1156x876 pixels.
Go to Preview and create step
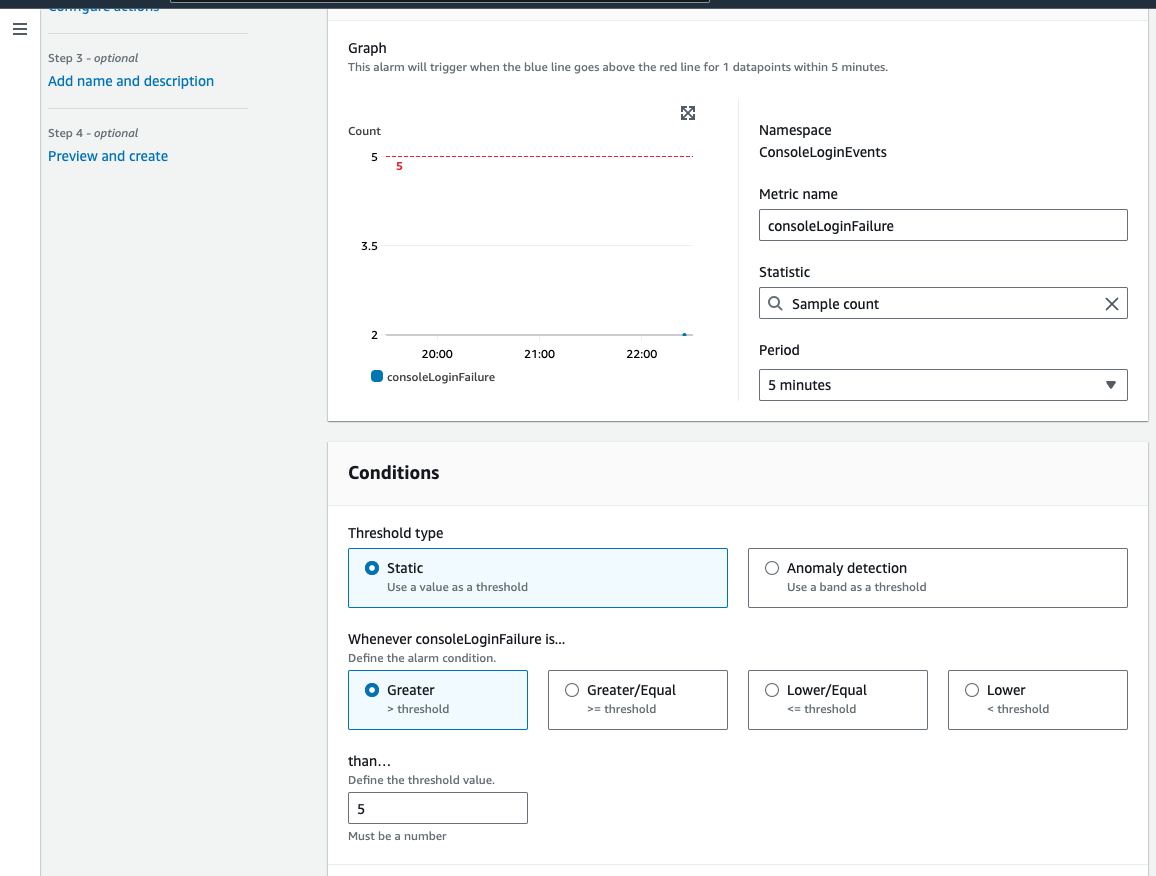(x=108, y=156)
